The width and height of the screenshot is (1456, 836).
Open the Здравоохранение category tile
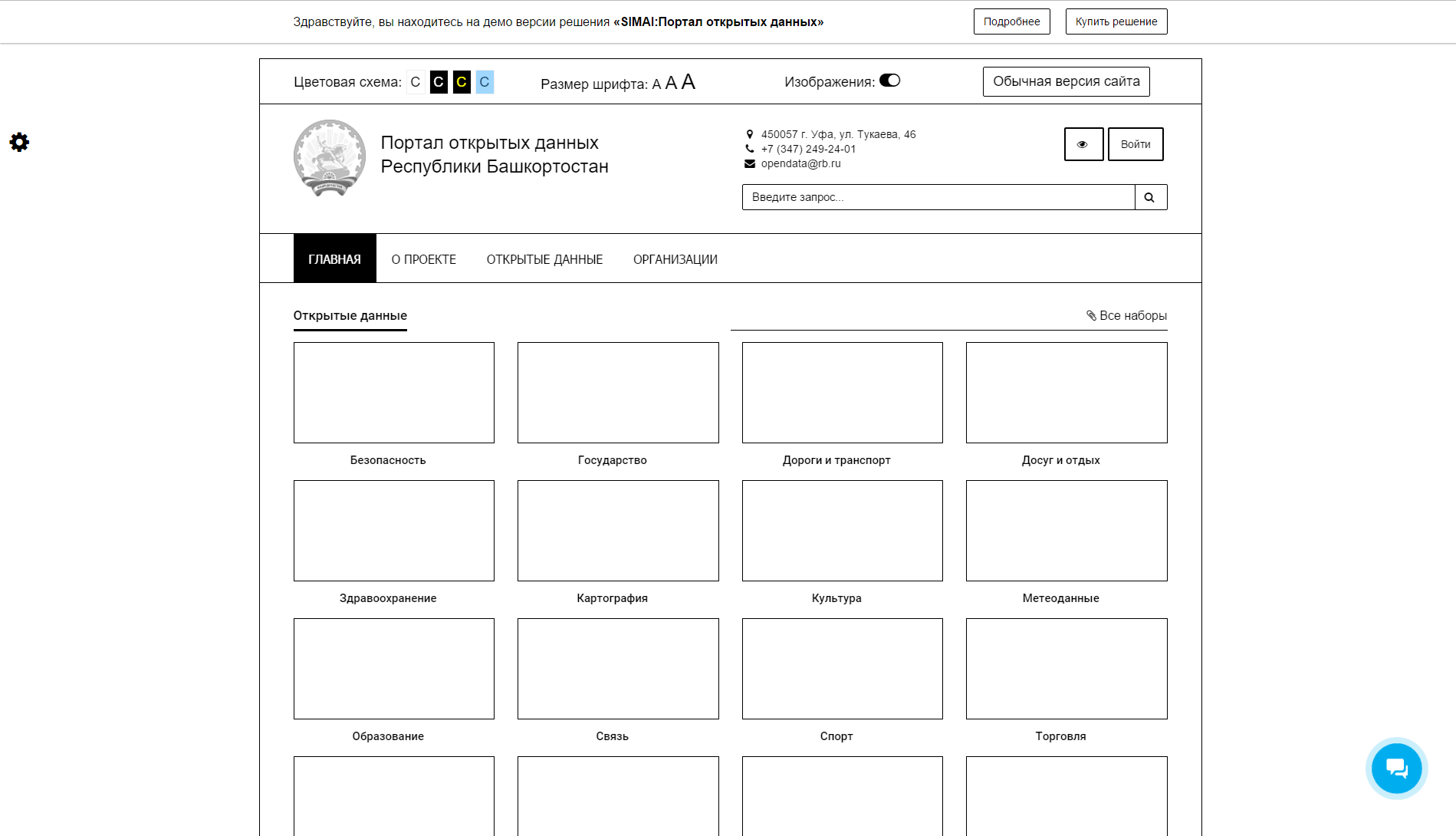(x=393, y=531)
